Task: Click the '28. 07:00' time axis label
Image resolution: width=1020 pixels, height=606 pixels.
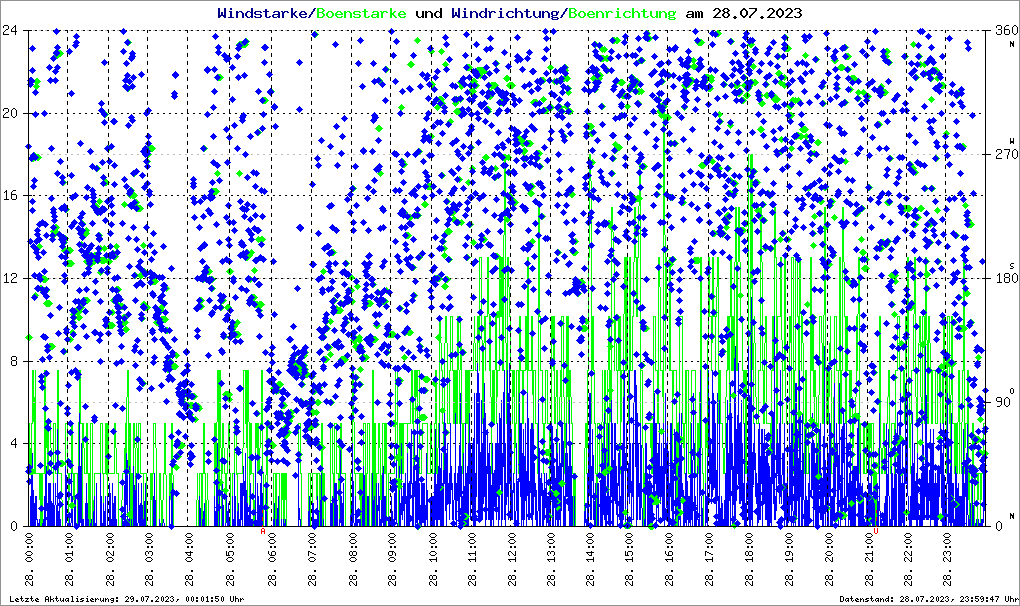Action: coord(312,559)
